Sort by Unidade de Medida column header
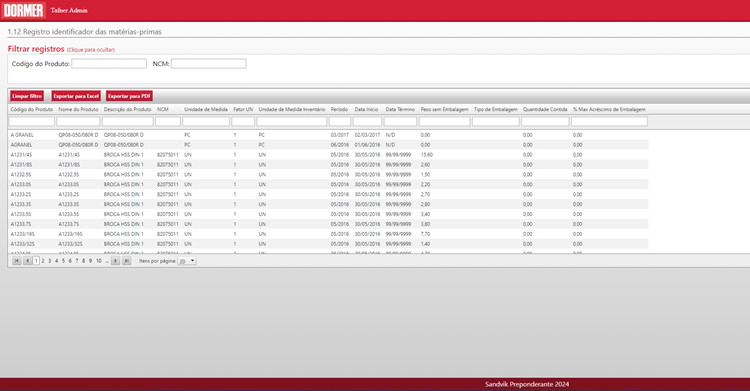Image resolution: width=750 pixels, height=391 pixels. coord(206,110)
